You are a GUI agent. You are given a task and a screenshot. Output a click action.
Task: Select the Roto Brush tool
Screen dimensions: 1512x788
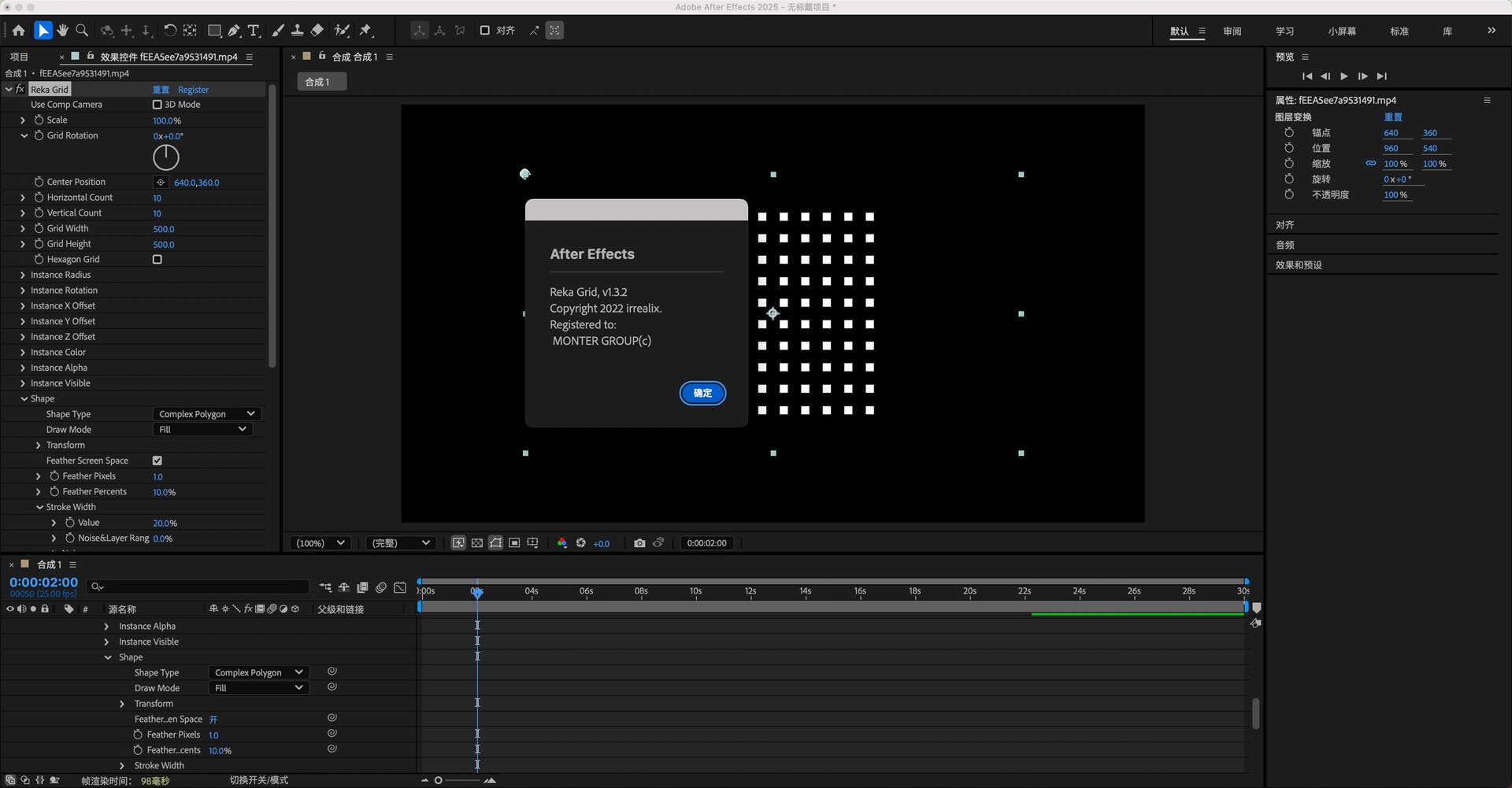pos(342,31)
